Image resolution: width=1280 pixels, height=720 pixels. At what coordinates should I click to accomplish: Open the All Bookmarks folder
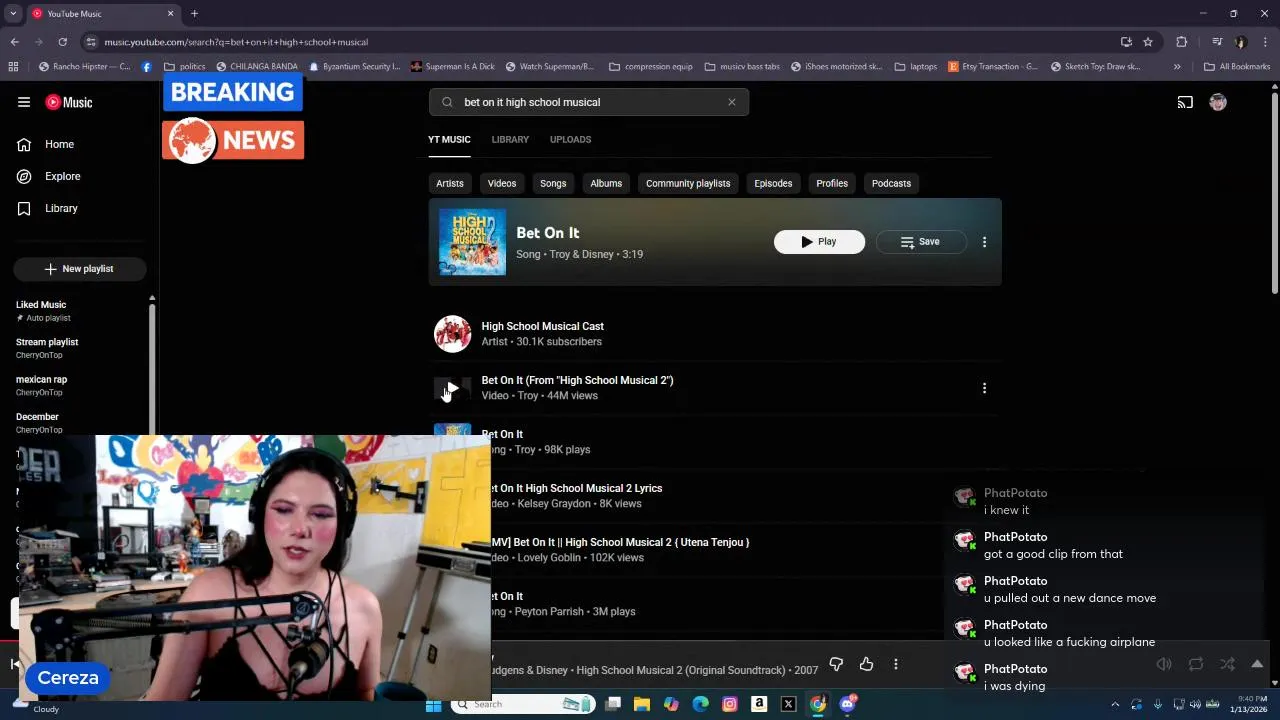click(1237, 67)
